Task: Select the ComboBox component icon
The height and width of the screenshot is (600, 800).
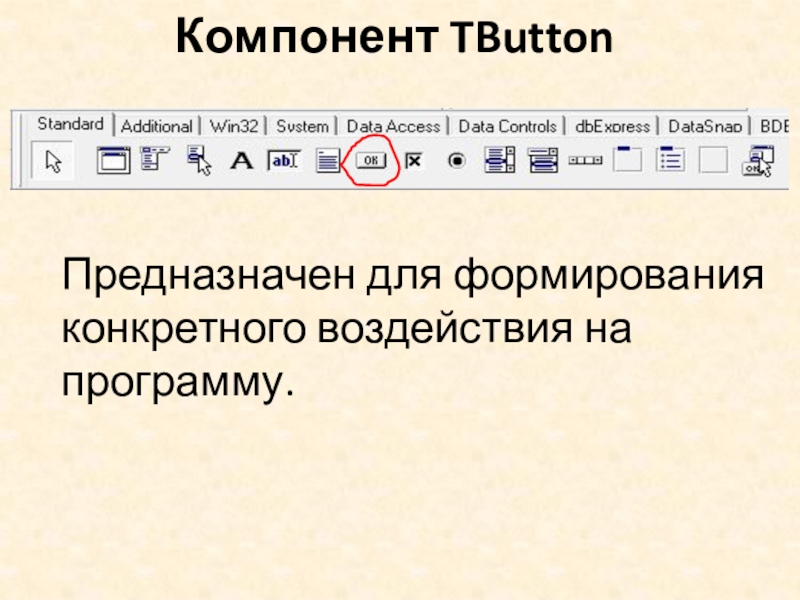Action: pyautogui.click(x=543, y=160)
